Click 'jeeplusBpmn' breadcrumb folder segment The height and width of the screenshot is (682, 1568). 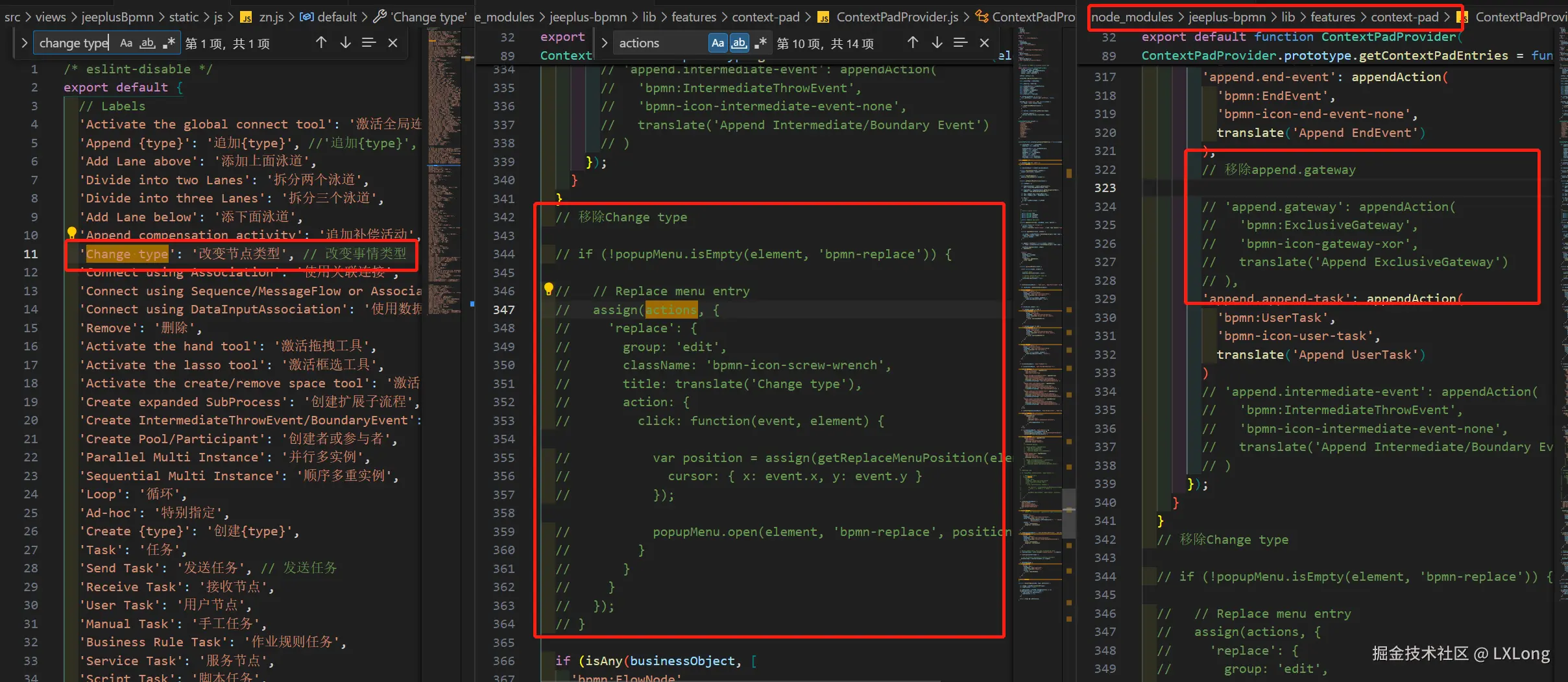pyautogui.click(x=117, y=17)
